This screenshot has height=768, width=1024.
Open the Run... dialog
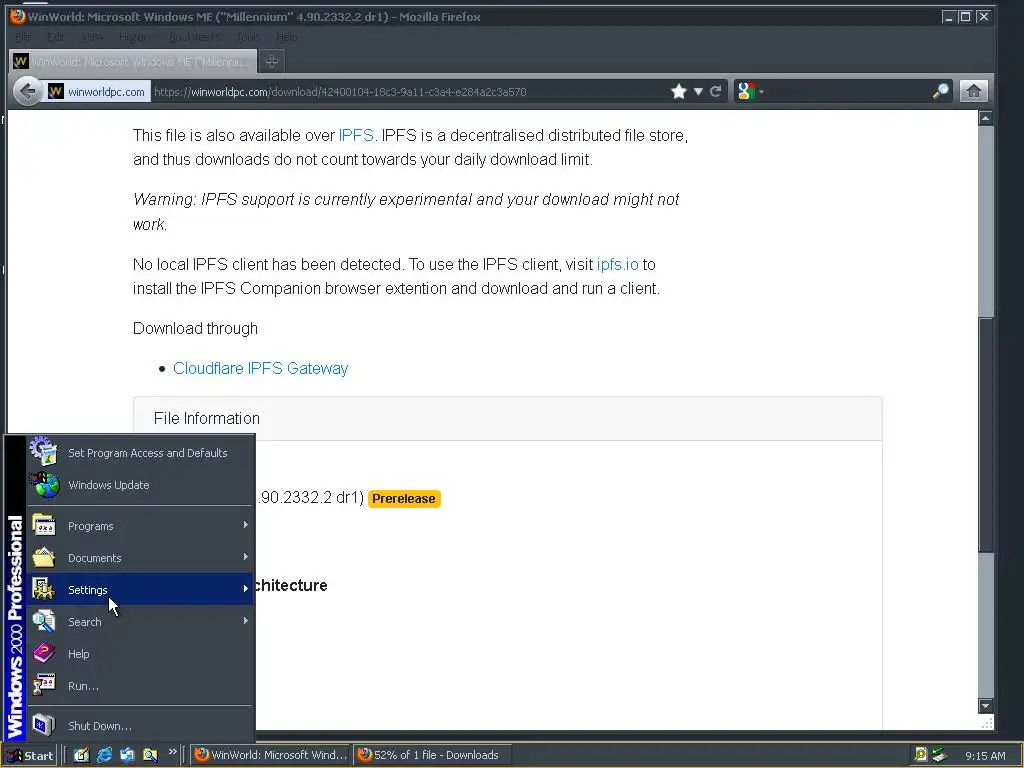pyautogui.click(x=139, y=686)
